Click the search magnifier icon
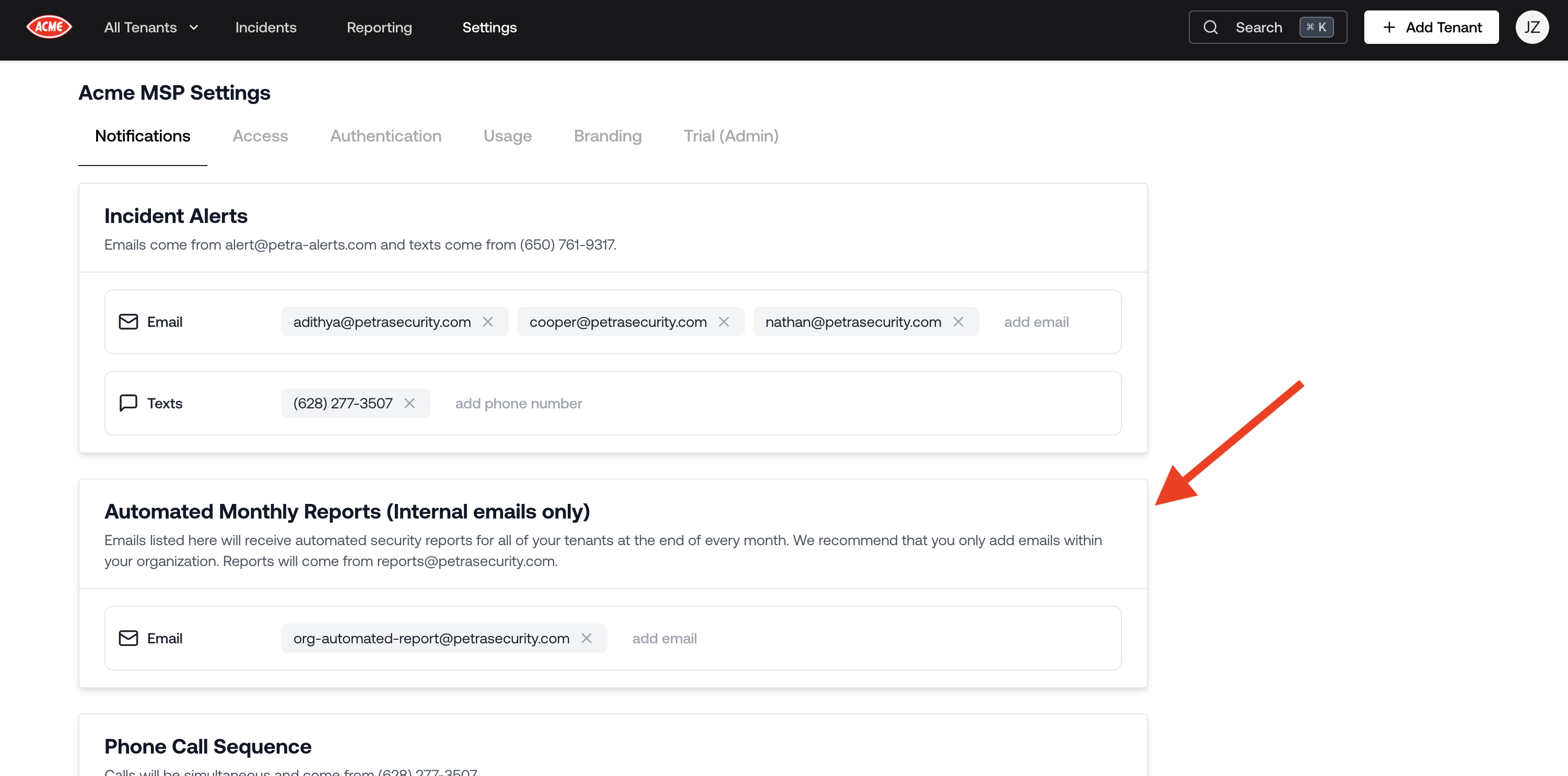 click(x=1211, y=27)
